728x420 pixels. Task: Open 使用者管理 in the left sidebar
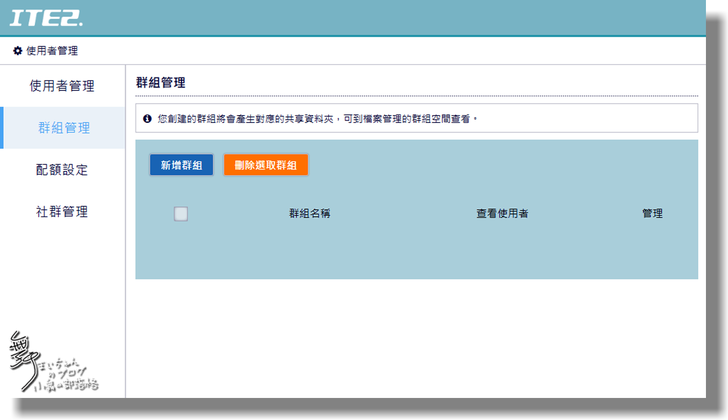coord(62,86)
